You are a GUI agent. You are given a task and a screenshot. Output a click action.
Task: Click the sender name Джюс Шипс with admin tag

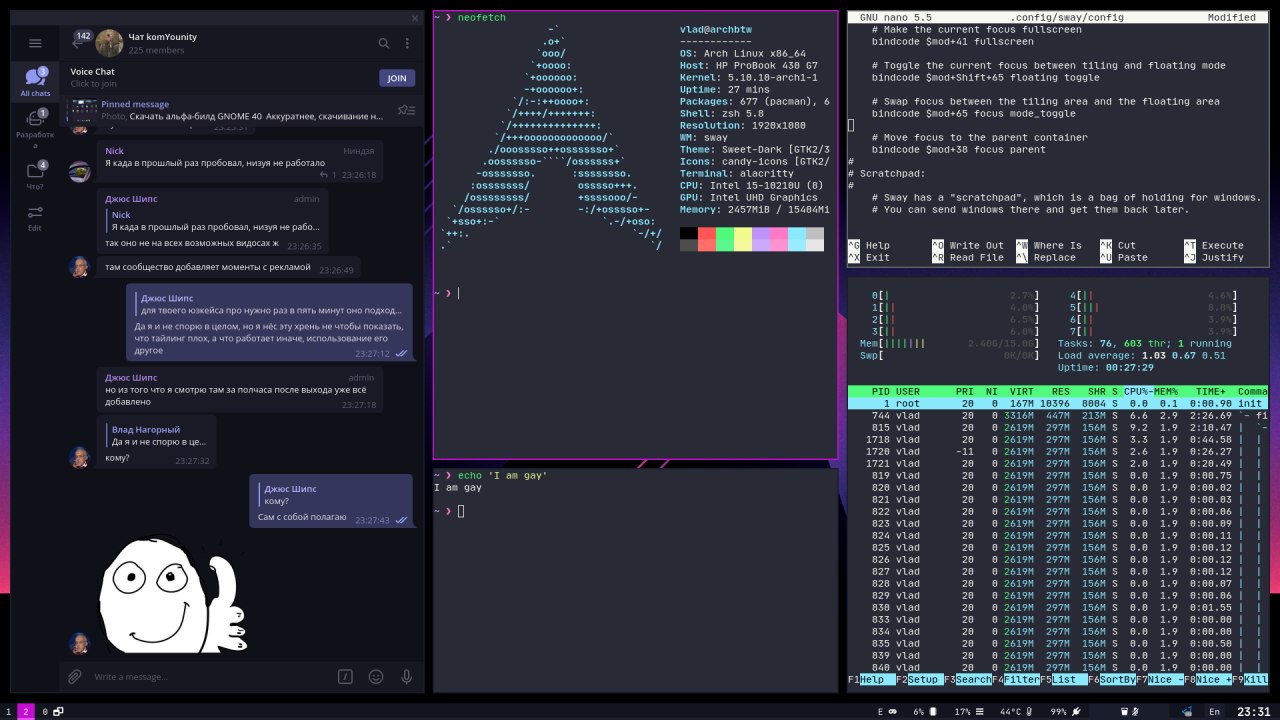coord(131,199)
